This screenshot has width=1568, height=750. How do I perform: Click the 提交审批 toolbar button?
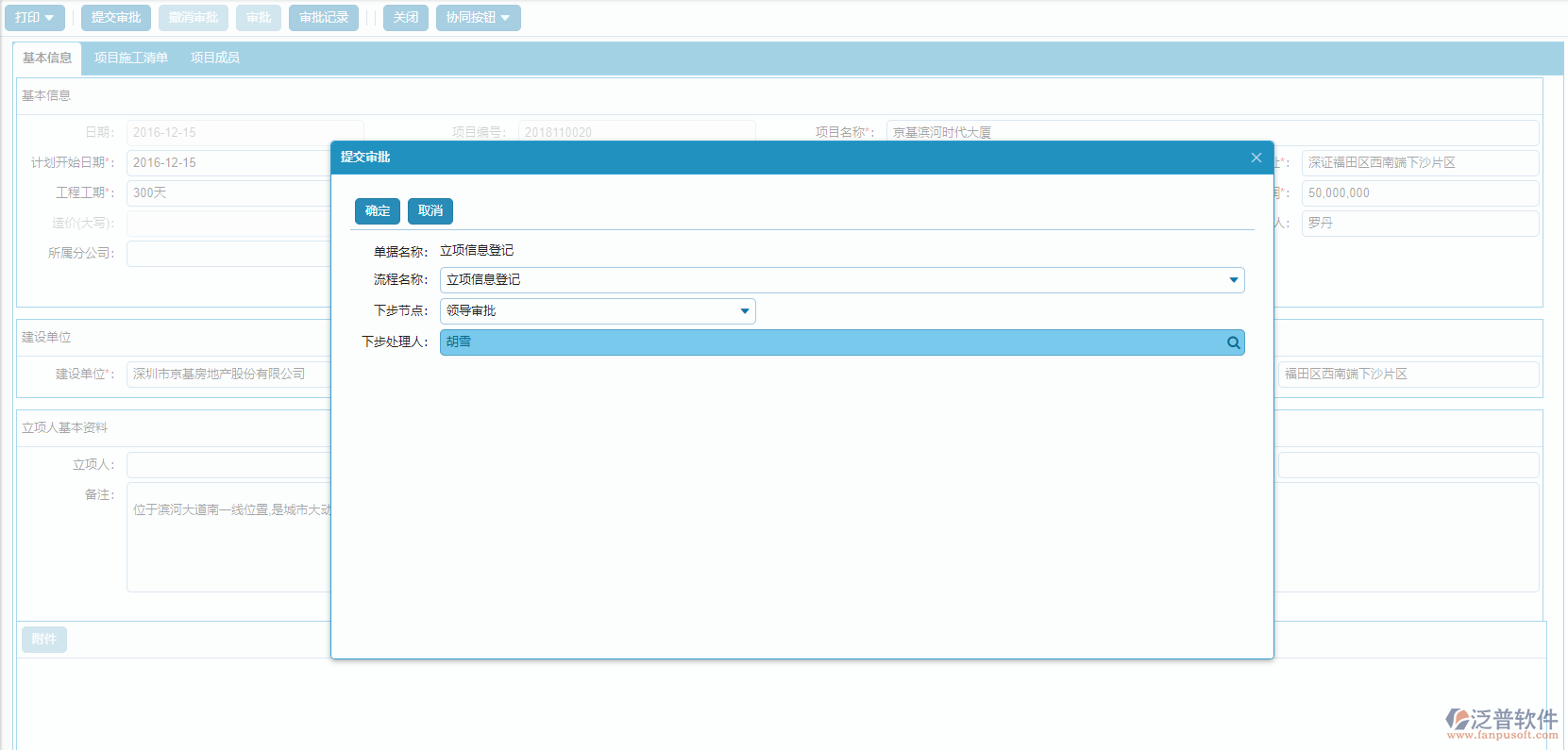click(115, 18)
